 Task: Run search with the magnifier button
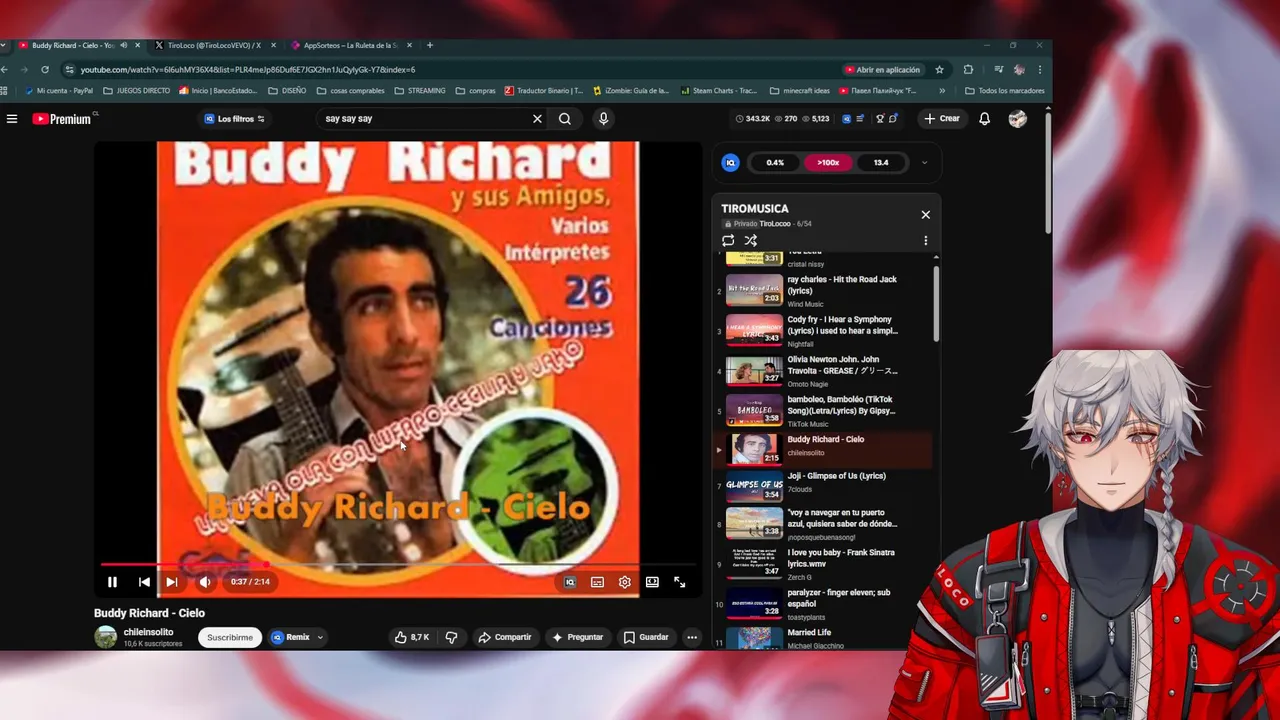[565, 119]
